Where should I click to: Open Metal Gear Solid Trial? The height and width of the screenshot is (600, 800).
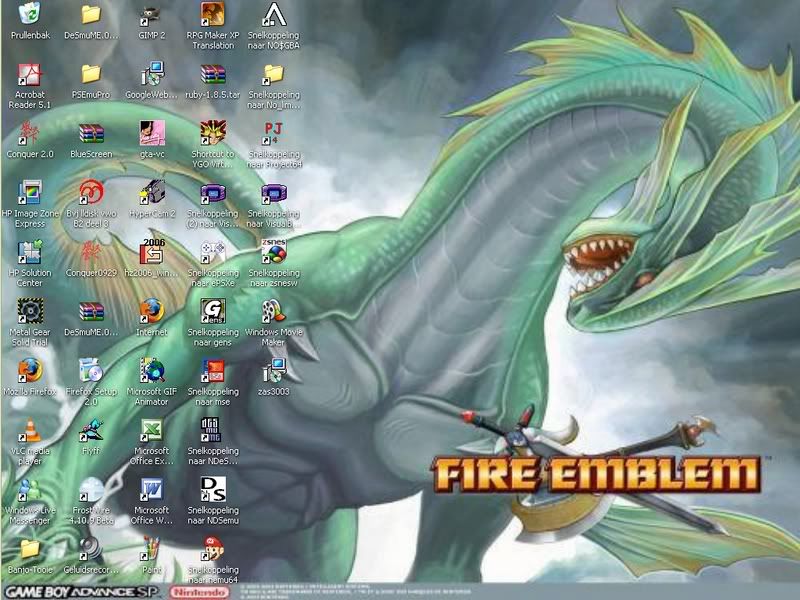tap(30, 310)
